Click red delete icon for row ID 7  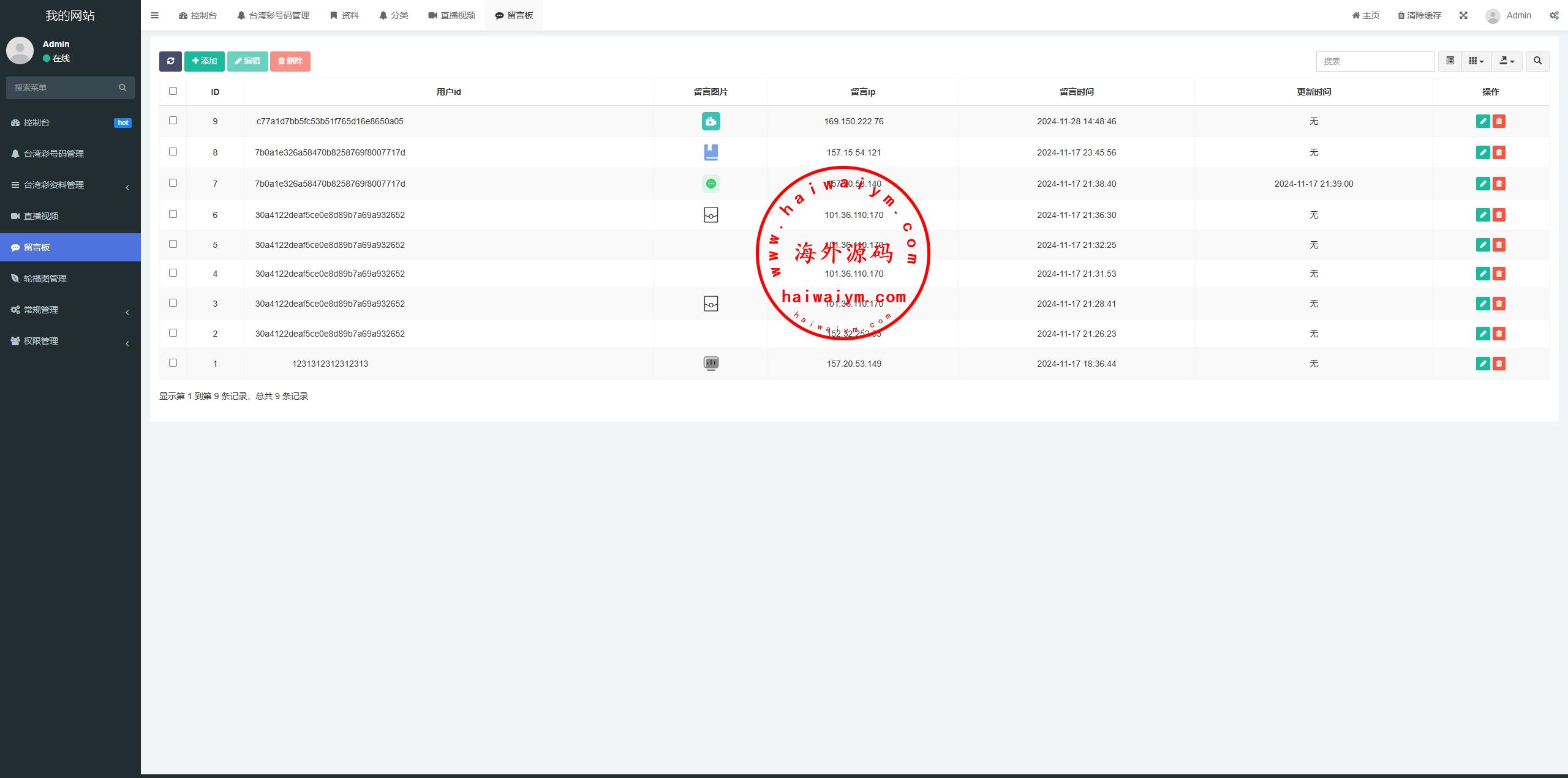[1499, 184]
